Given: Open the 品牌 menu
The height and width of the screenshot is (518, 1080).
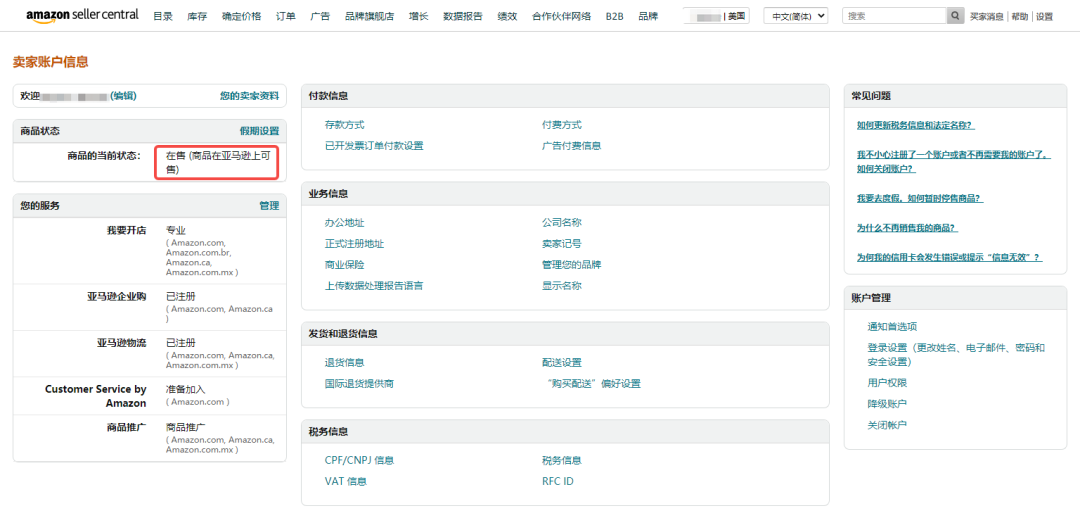Looking at the screenshot, I should pos(648,17).
